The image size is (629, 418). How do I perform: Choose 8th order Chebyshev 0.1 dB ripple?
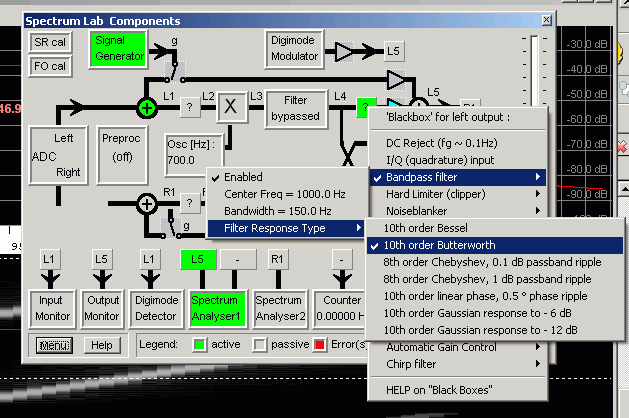495,262
